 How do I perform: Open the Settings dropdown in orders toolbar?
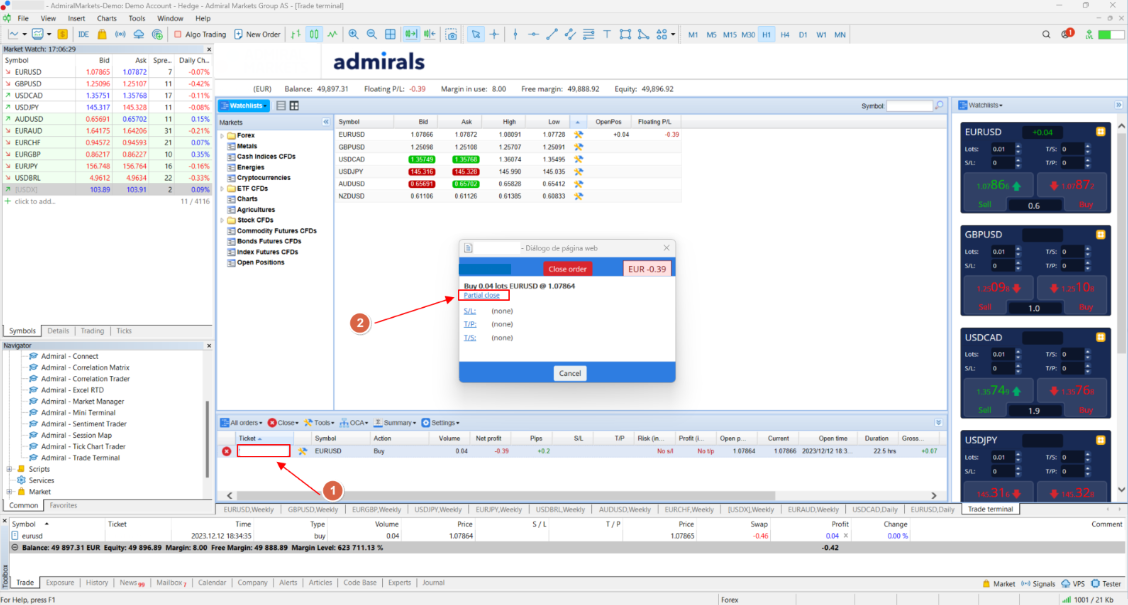pos(440,423)
